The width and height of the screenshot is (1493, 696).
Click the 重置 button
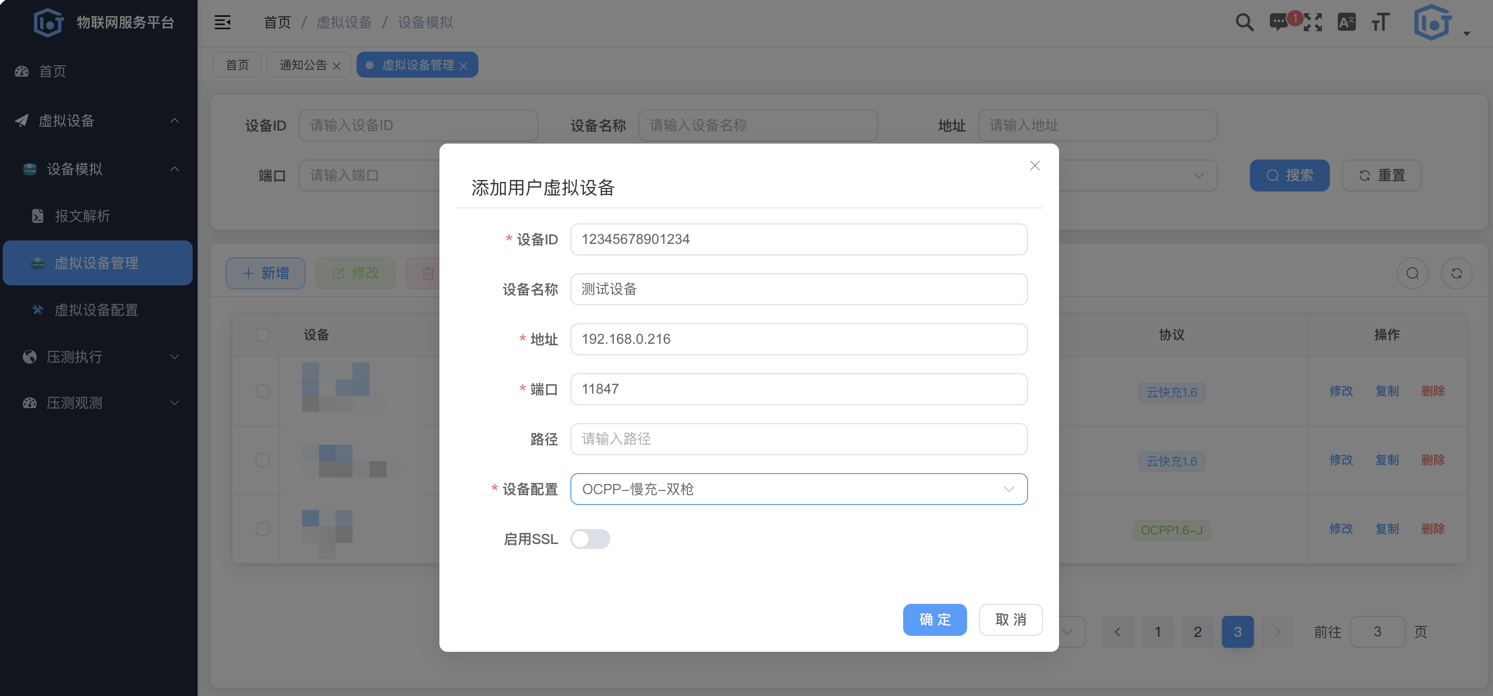click(1382, 175)
